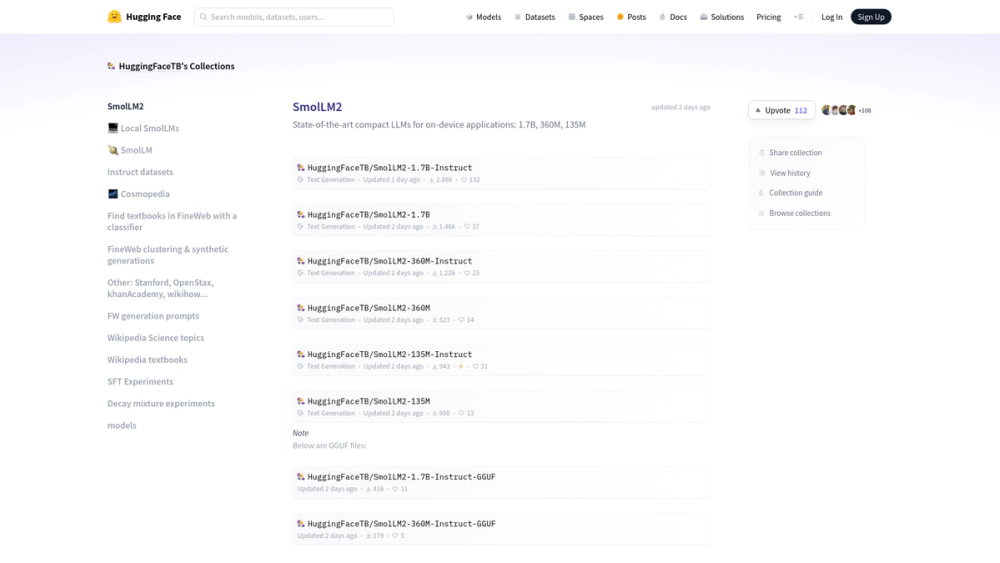Click the Hugging Face emoji logo

(x=114, y=17)
